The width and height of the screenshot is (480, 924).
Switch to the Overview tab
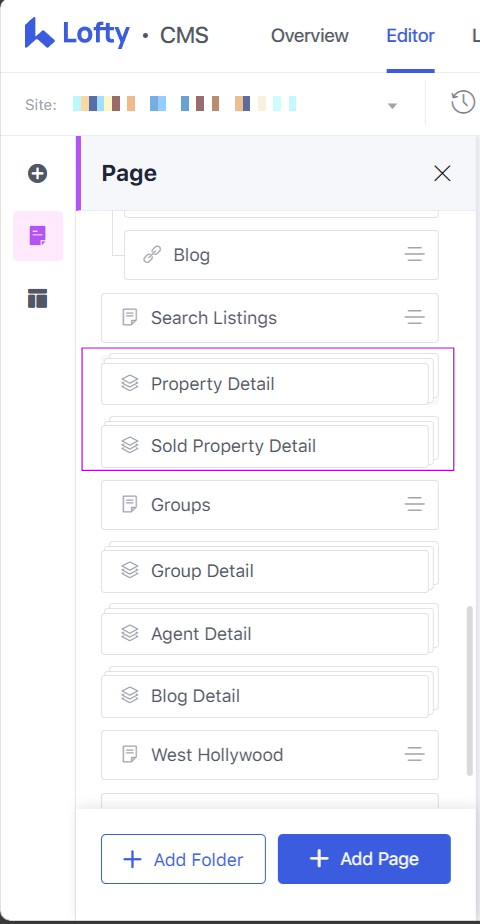(310, 36)
